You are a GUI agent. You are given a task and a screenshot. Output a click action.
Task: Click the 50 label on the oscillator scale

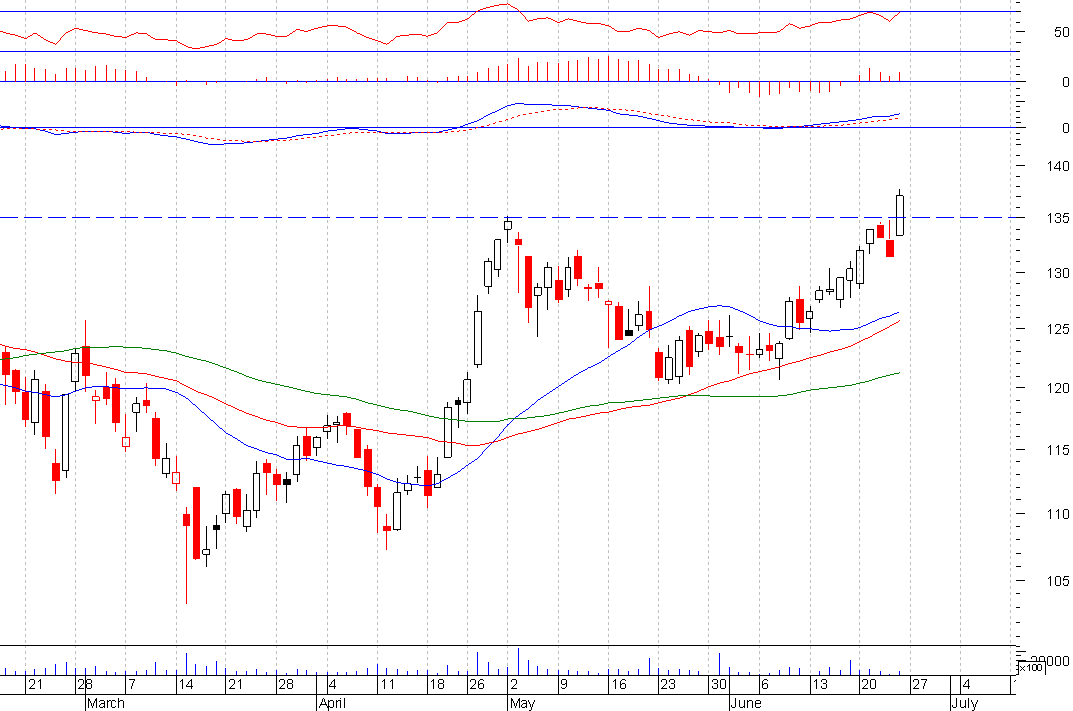pyautogui.click(x=1062, y=32)
